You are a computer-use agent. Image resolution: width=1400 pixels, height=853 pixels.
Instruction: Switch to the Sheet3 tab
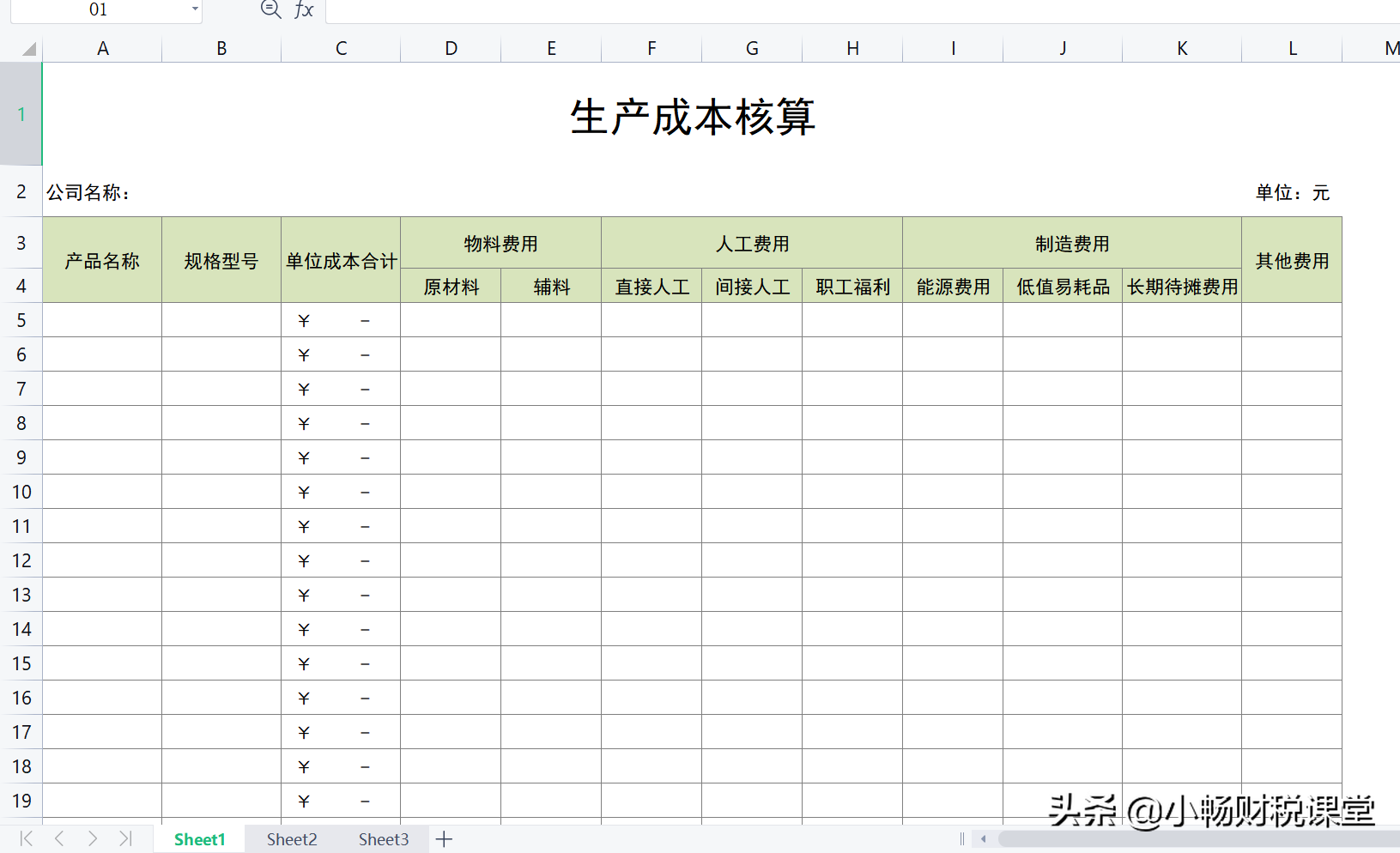coord(383,839)
